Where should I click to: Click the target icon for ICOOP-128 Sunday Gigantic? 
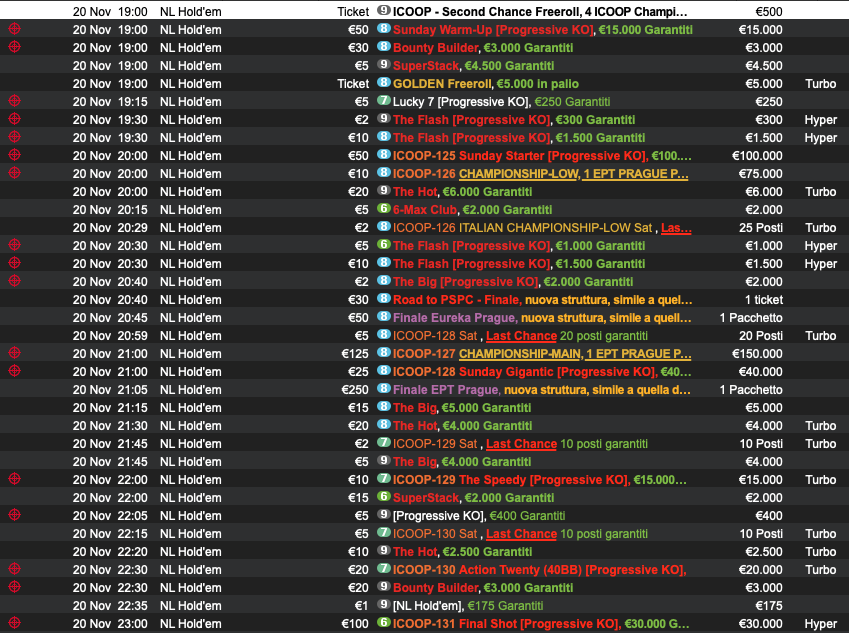tap(15, 371)
